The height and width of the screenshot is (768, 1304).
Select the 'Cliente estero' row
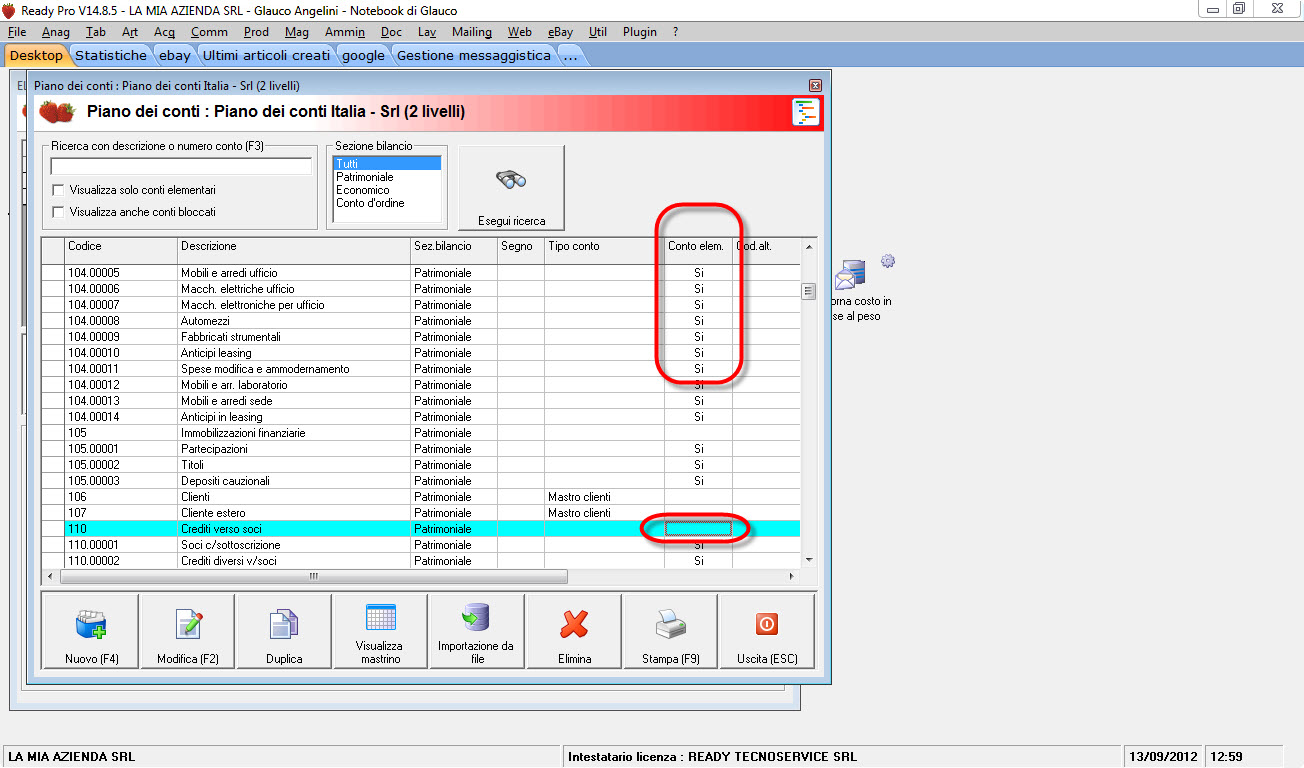tap(420, 513)
